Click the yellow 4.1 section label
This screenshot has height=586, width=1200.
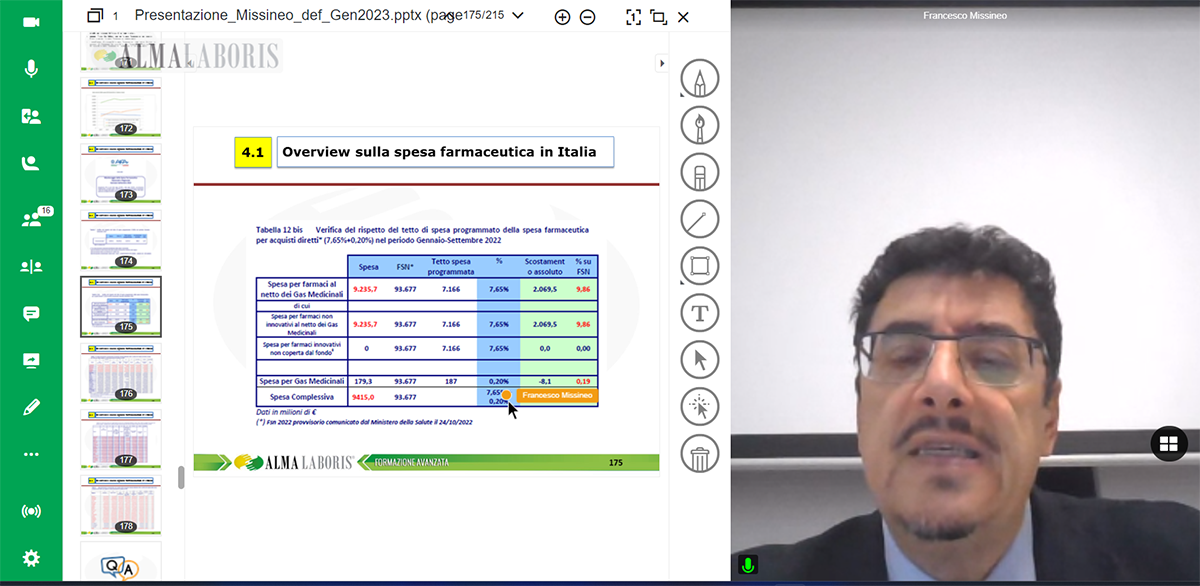252,153
